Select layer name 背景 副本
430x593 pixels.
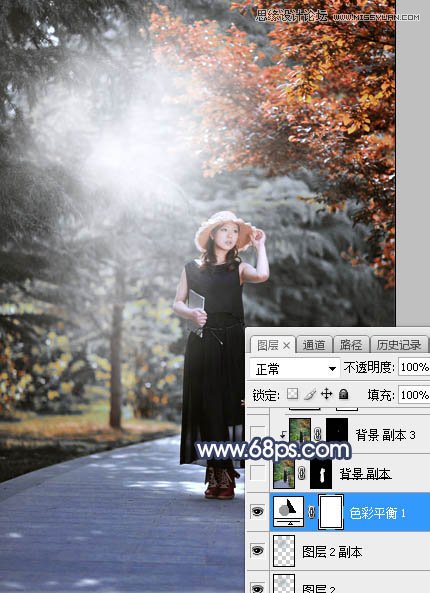365,473
